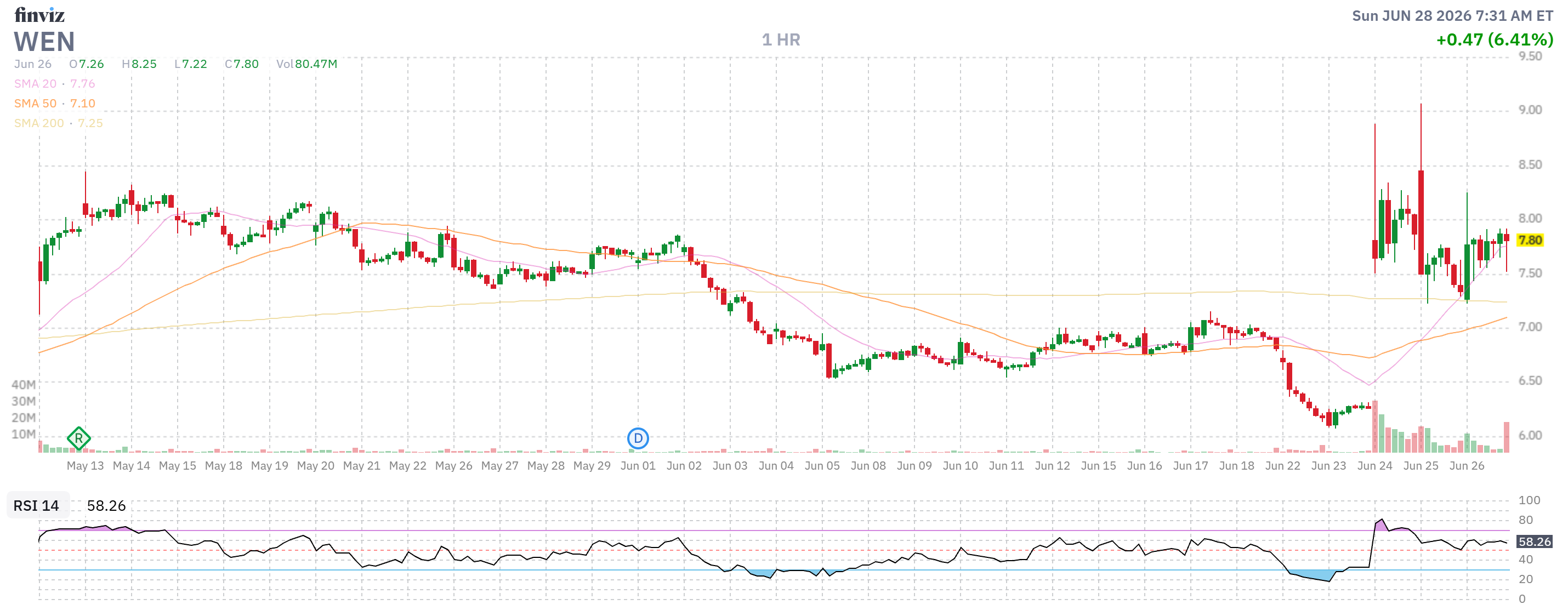Click the Jun 17 date axis label

[1191, 466]
